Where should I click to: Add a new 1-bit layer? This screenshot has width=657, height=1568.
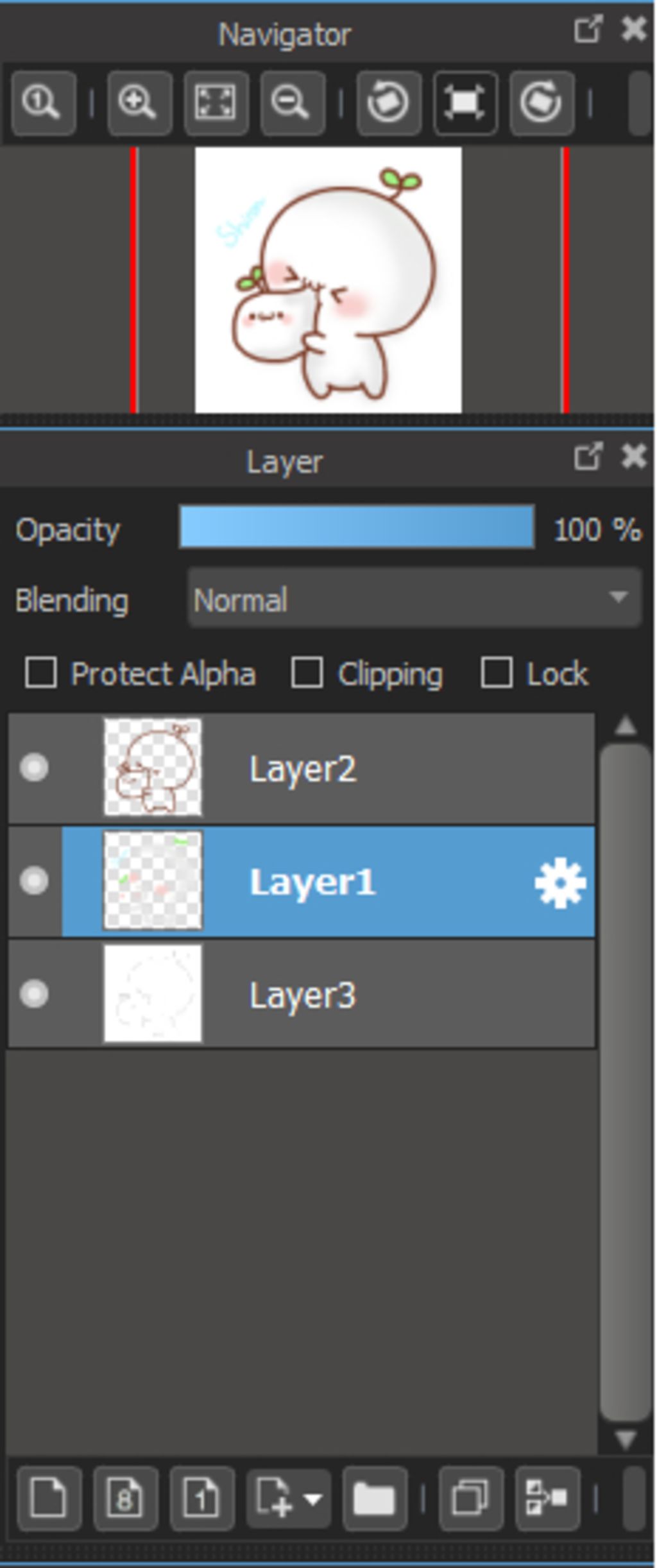point(202,1498)
